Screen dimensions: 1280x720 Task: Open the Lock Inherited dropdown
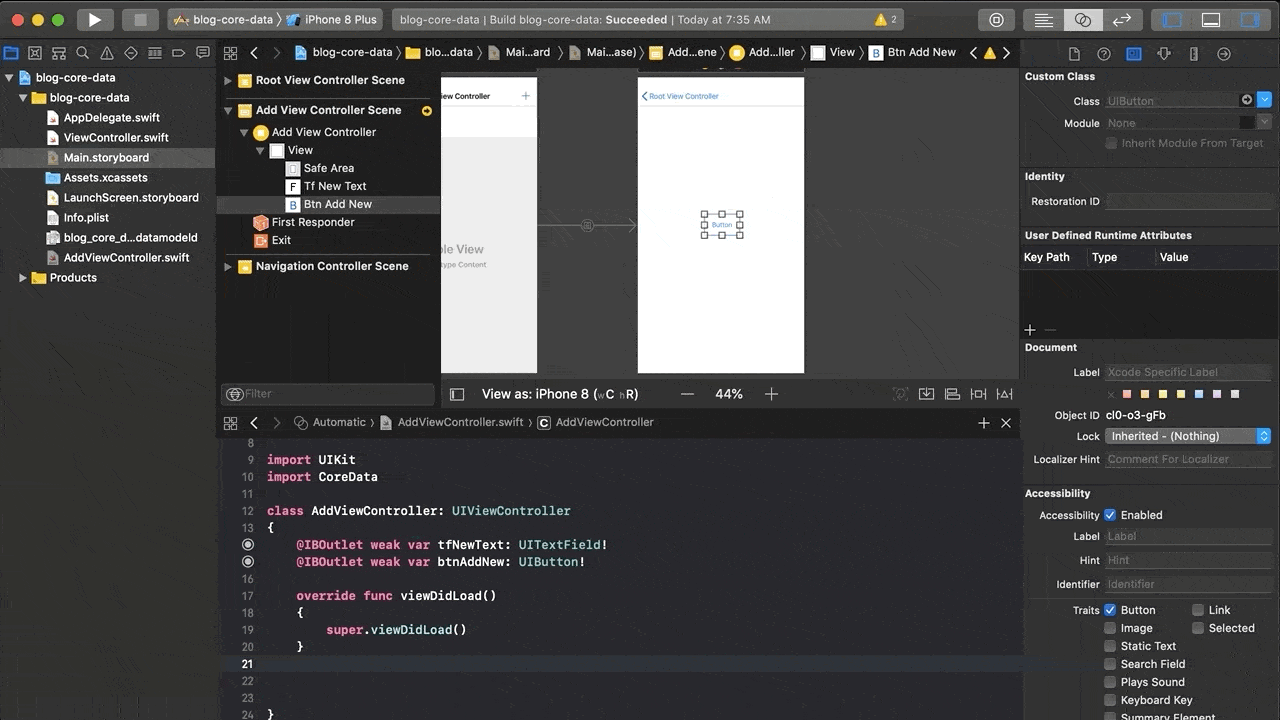1188,436
